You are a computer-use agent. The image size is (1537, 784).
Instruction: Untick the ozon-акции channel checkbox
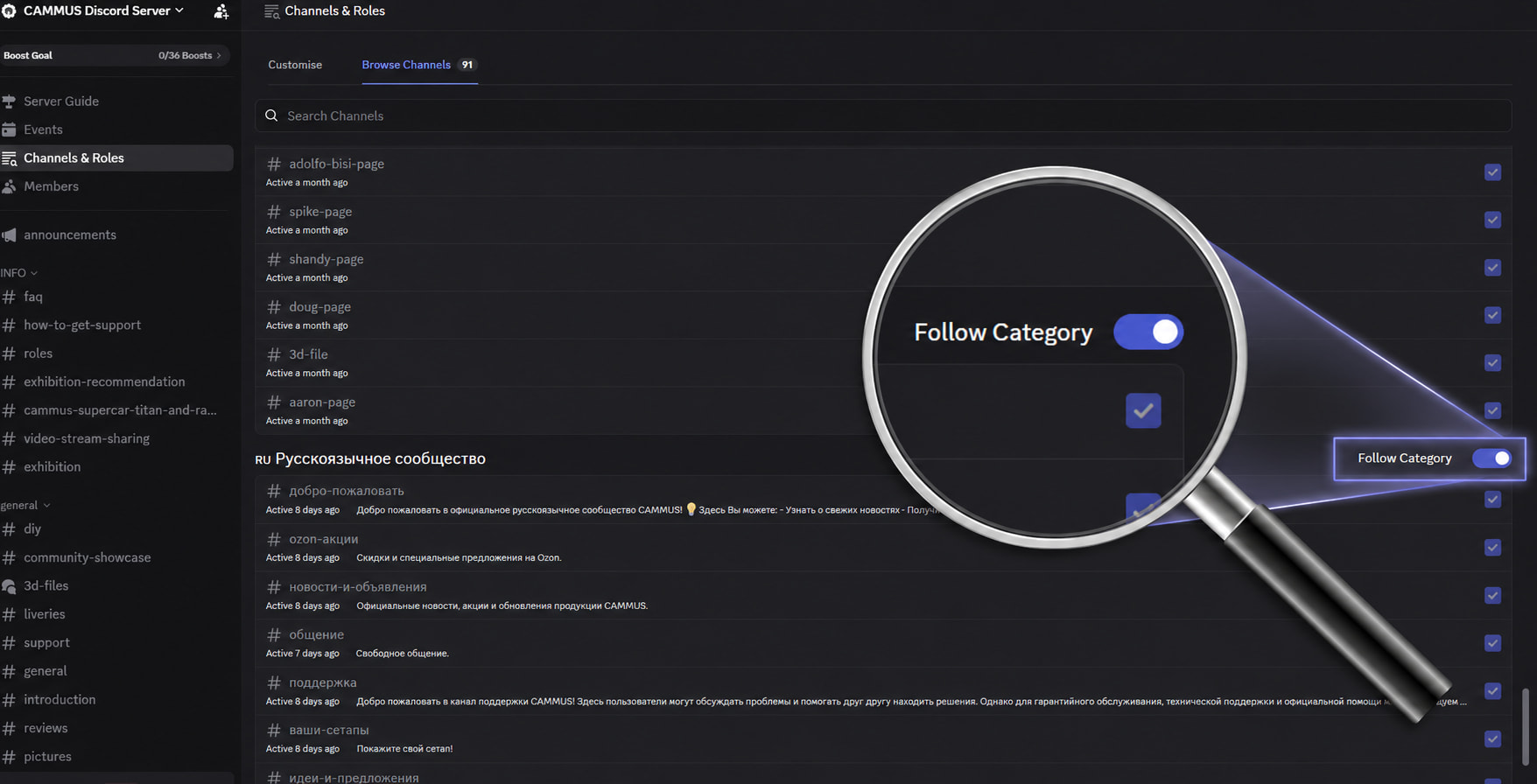point(1492,548)
